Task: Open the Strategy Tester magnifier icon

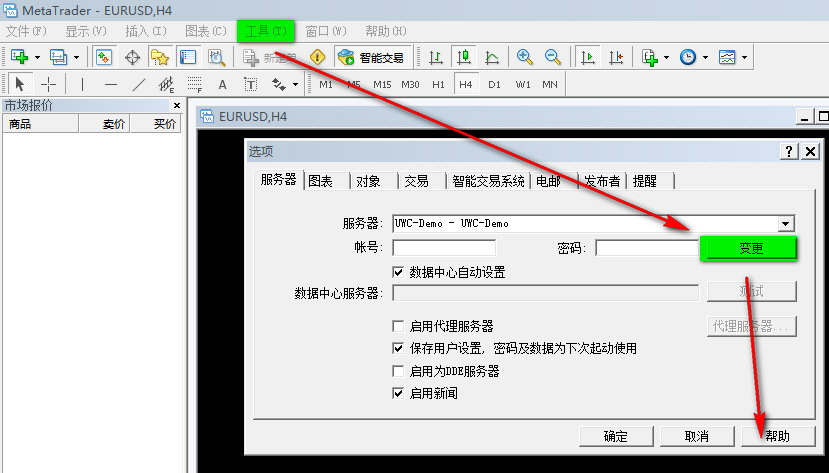Action: click(216, 57)
